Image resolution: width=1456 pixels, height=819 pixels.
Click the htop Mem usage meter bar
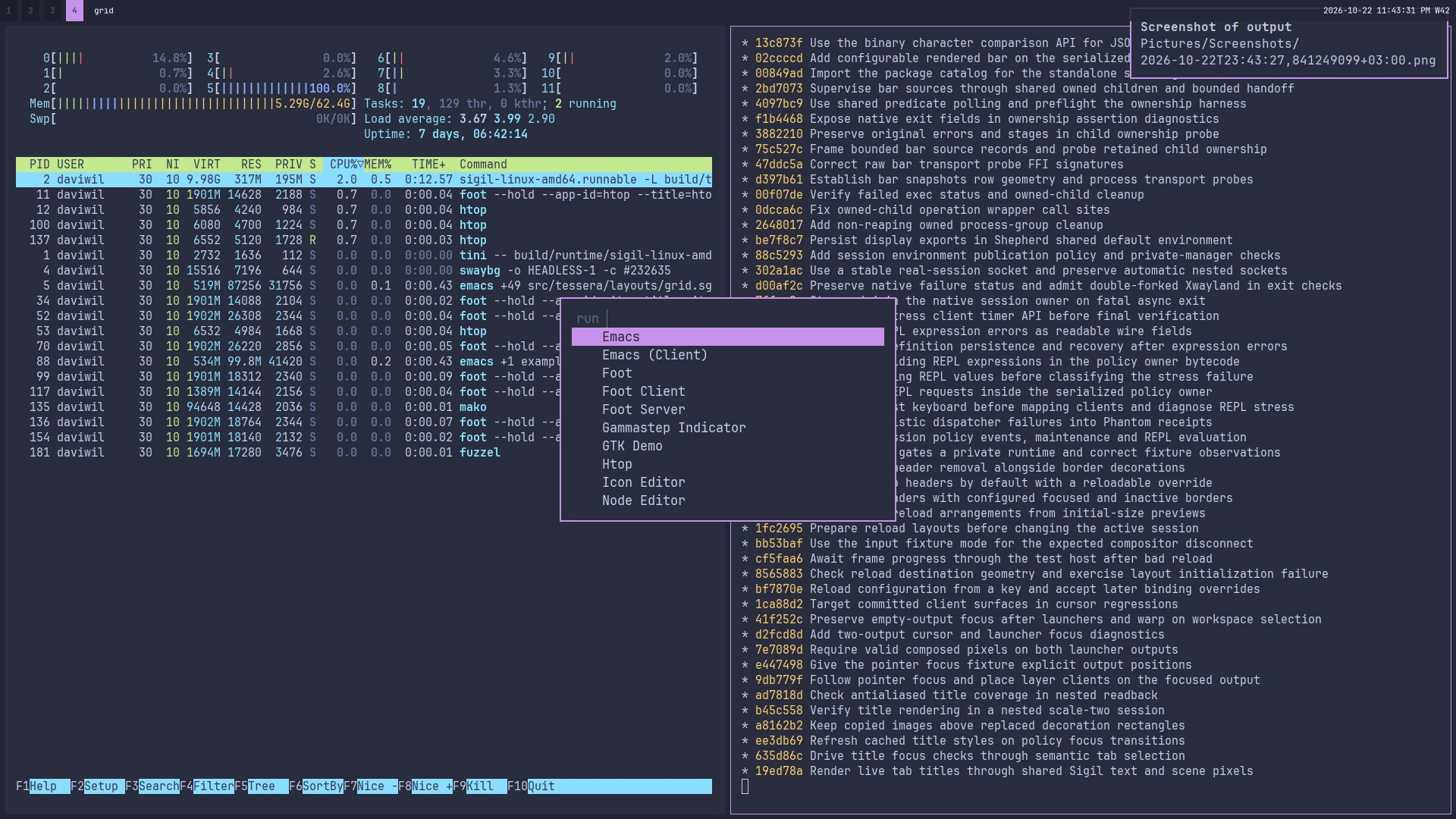[x=193, y=104]
